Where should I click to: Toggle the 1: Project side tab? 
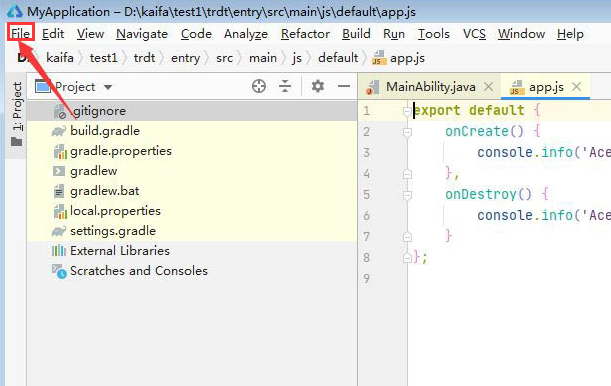click(x=16, y=114)
